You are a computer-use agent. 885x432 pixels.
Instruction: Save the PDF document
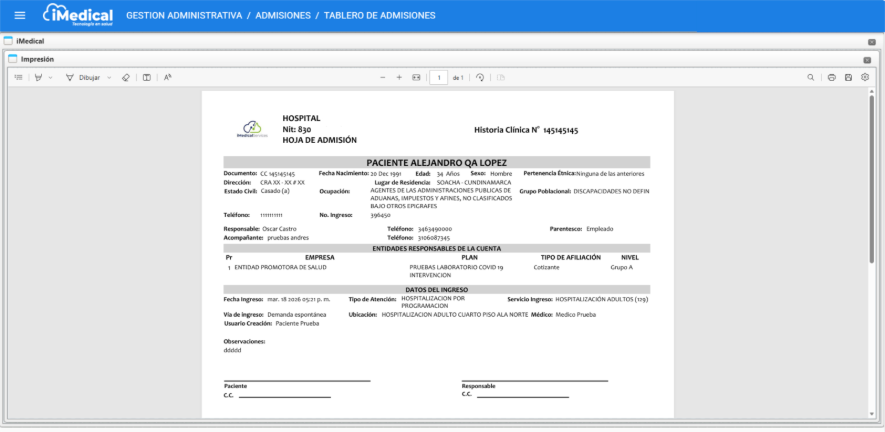tap(848, 77)
